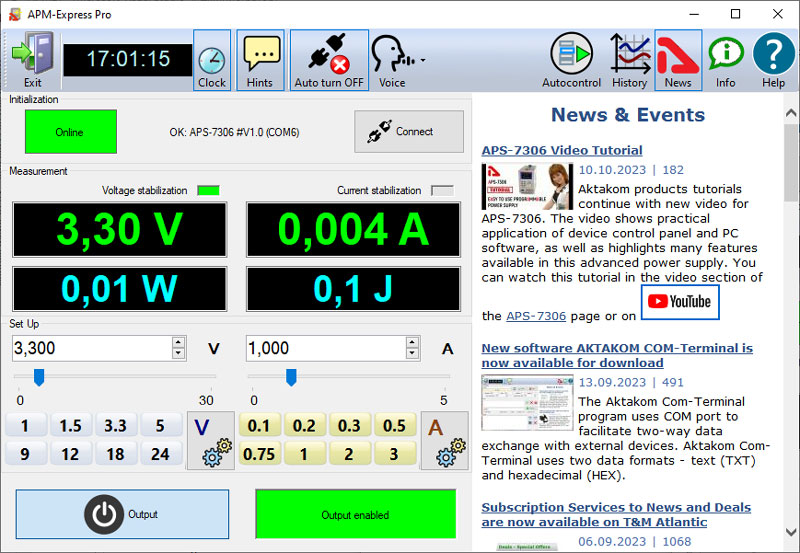Viewport: 800px width, 553px height.
Task: Select the 12 volt preset
Action: pos(70,454)
